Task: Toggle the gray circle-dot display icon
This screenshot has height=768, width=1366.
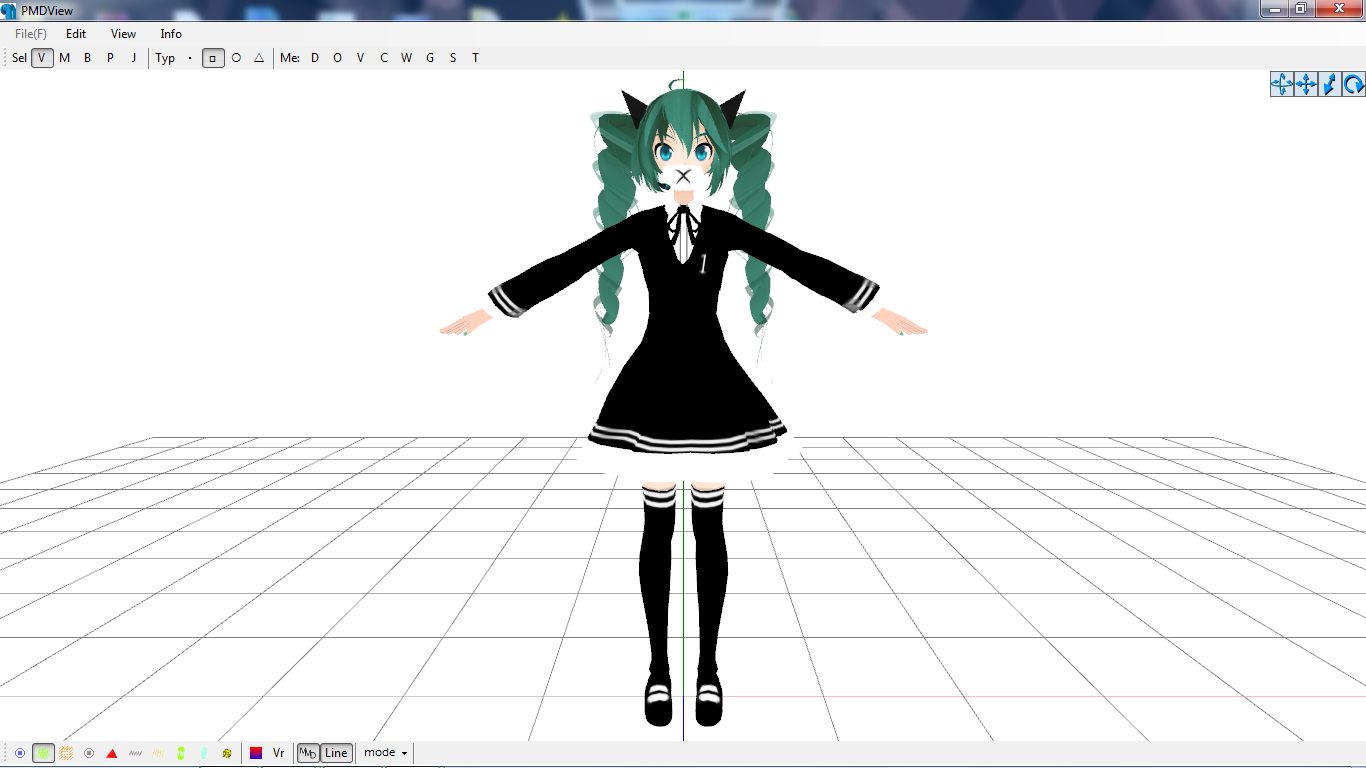Action: [89, 753]
